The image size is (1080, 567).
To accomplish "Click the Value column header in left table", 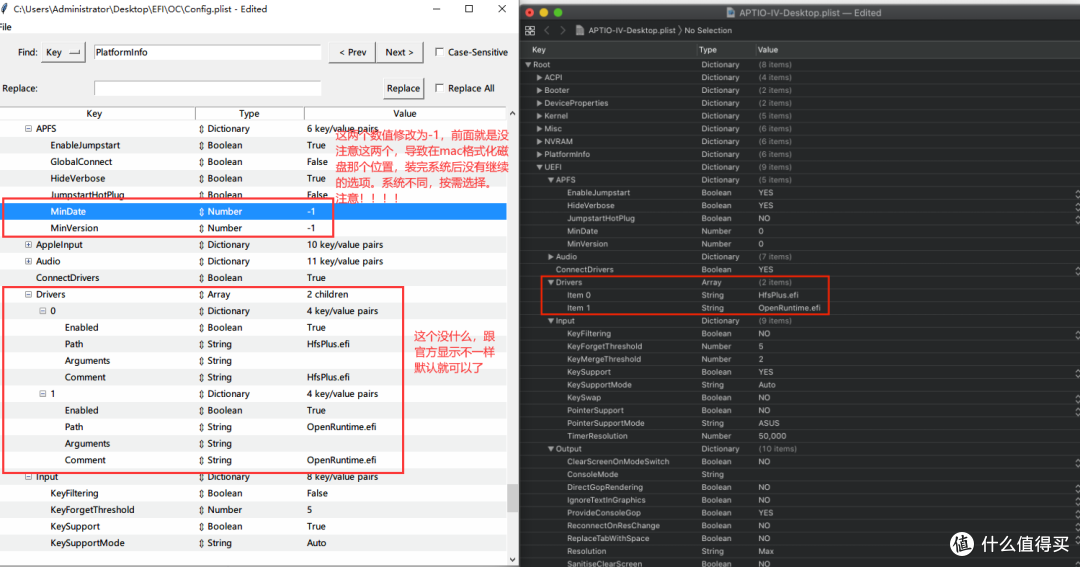I will click(x=404, y=114).
